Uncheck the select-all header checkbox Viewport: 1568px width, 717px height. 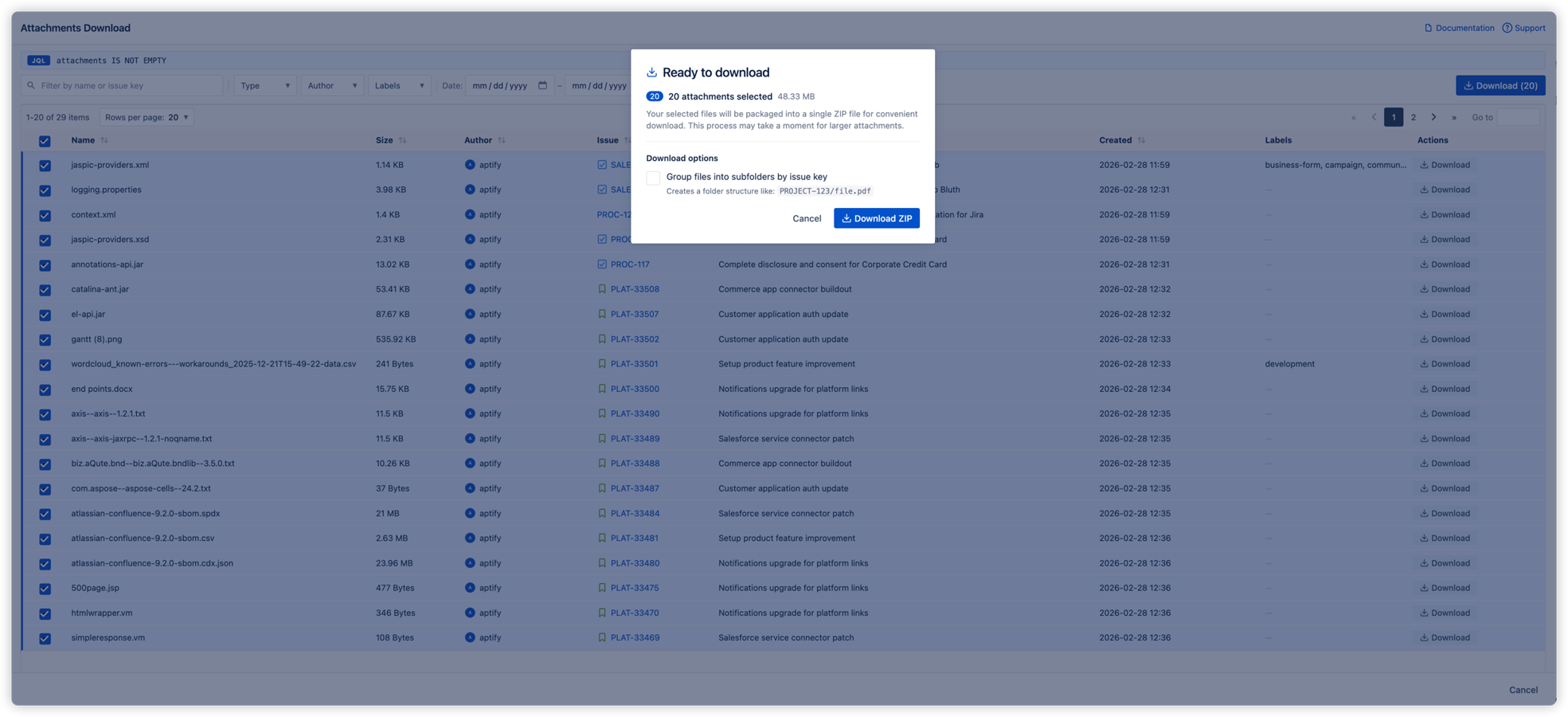point(45,140)
